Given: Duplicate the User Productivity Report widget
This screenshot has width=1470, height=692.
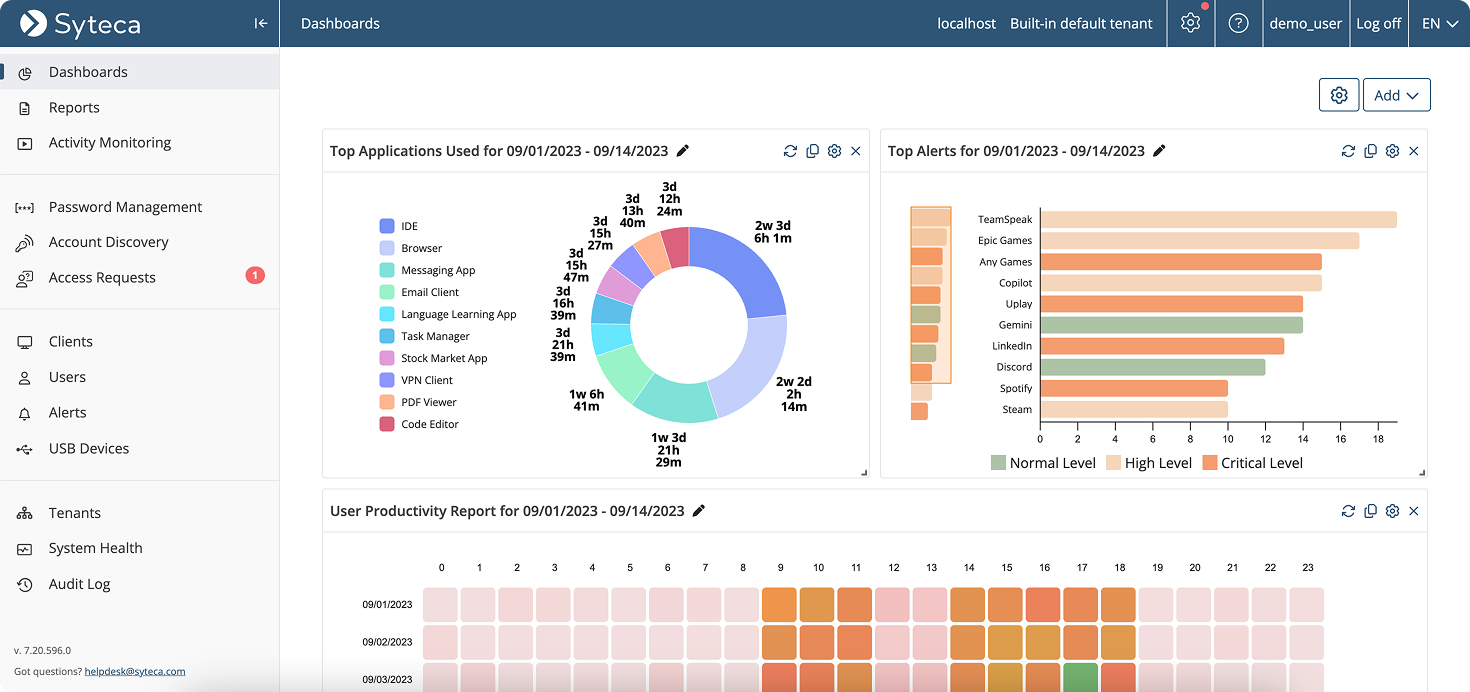Looking at the screenshot, I should point(1370,511).
